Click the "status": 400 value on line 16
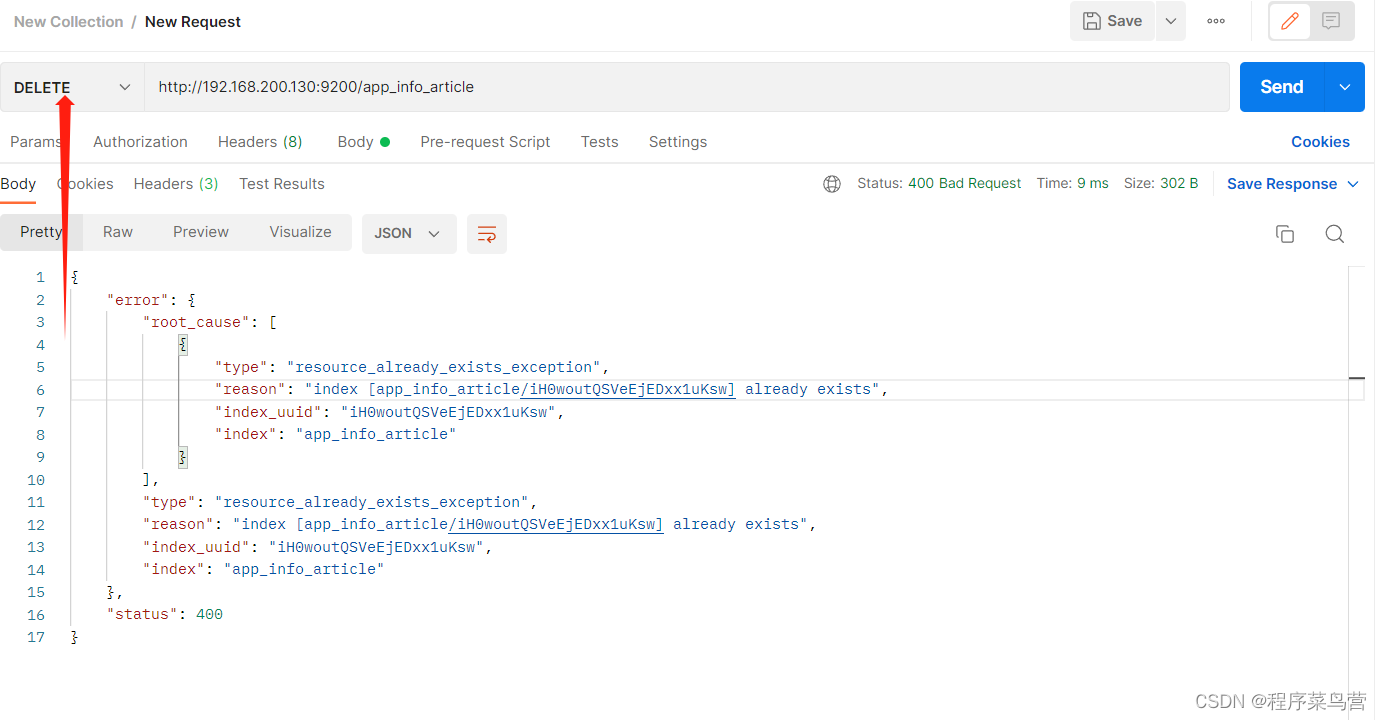The height and width of the screenshot is (720, 1382). 209,614
